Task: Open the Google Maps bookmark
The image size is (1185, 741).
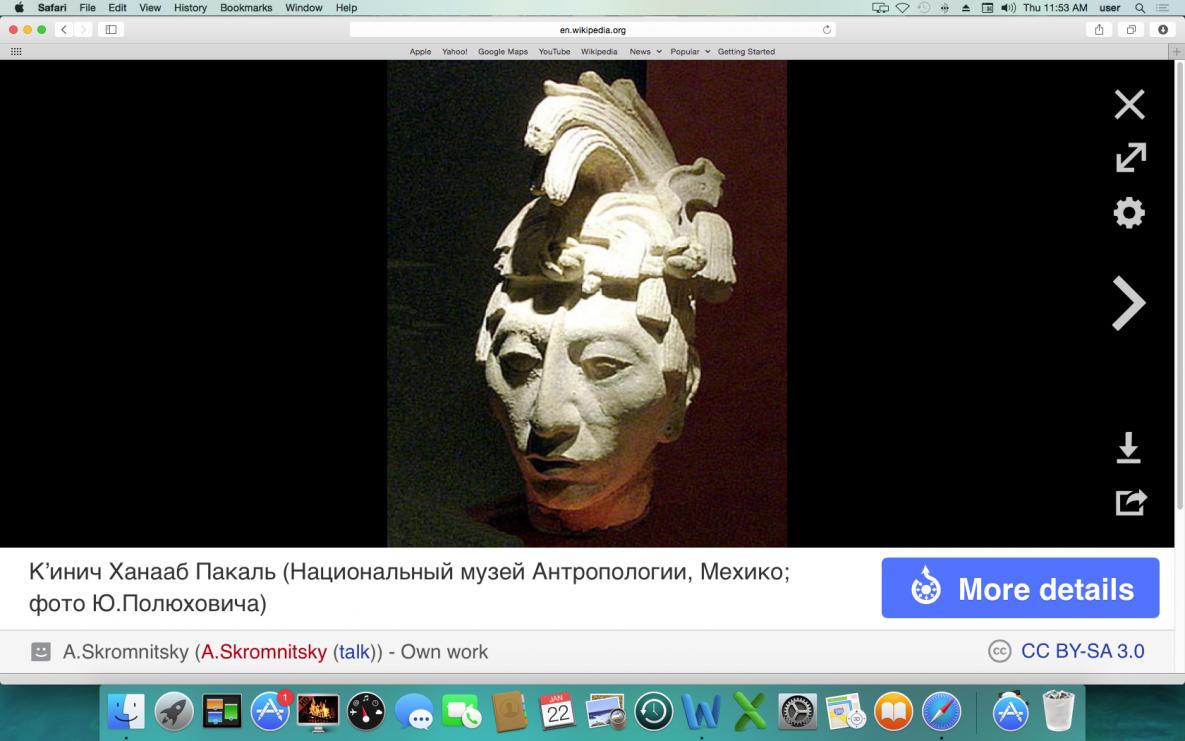Action: 503,51
